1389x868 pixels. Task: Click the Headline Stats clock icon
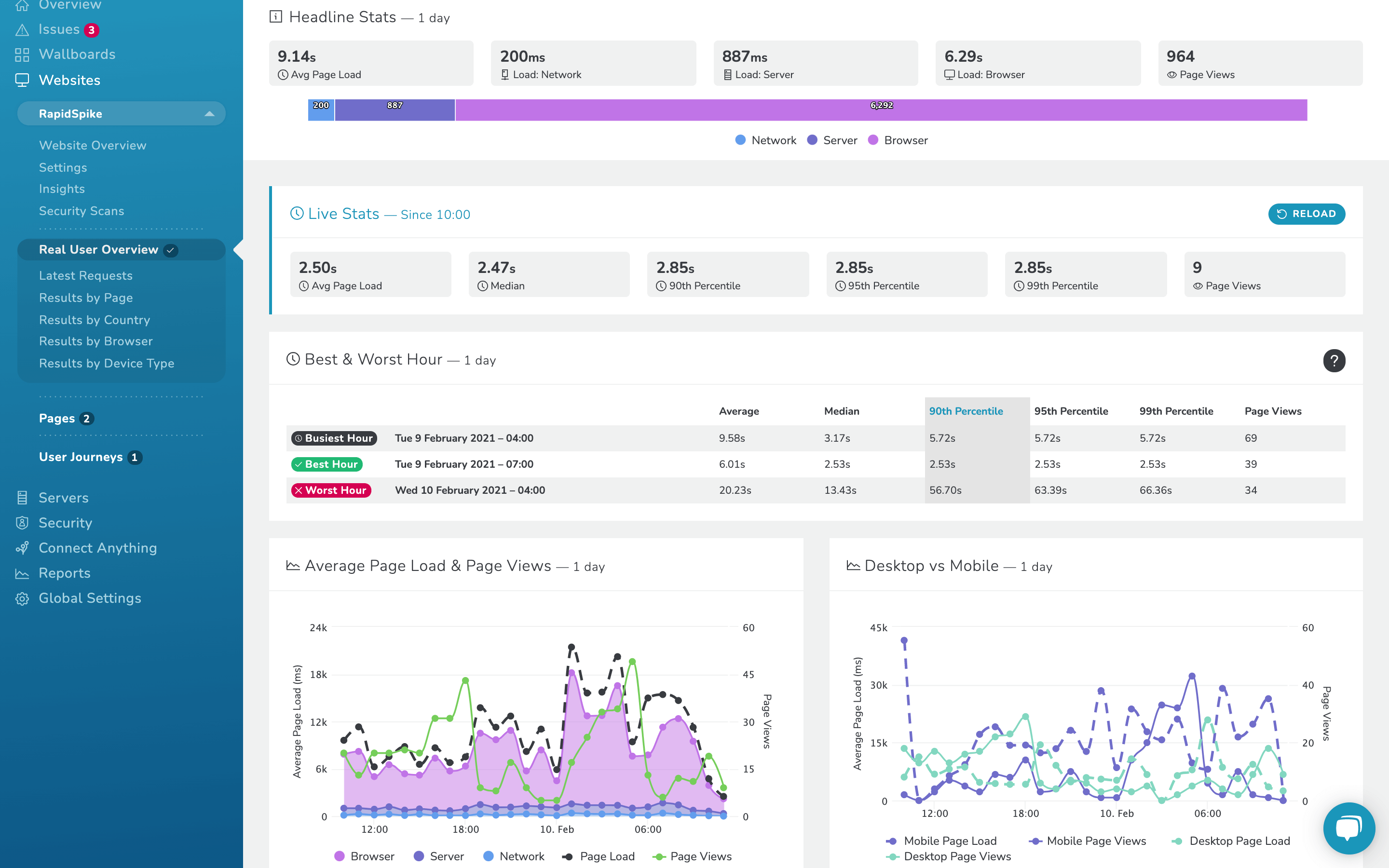point(283,74)
